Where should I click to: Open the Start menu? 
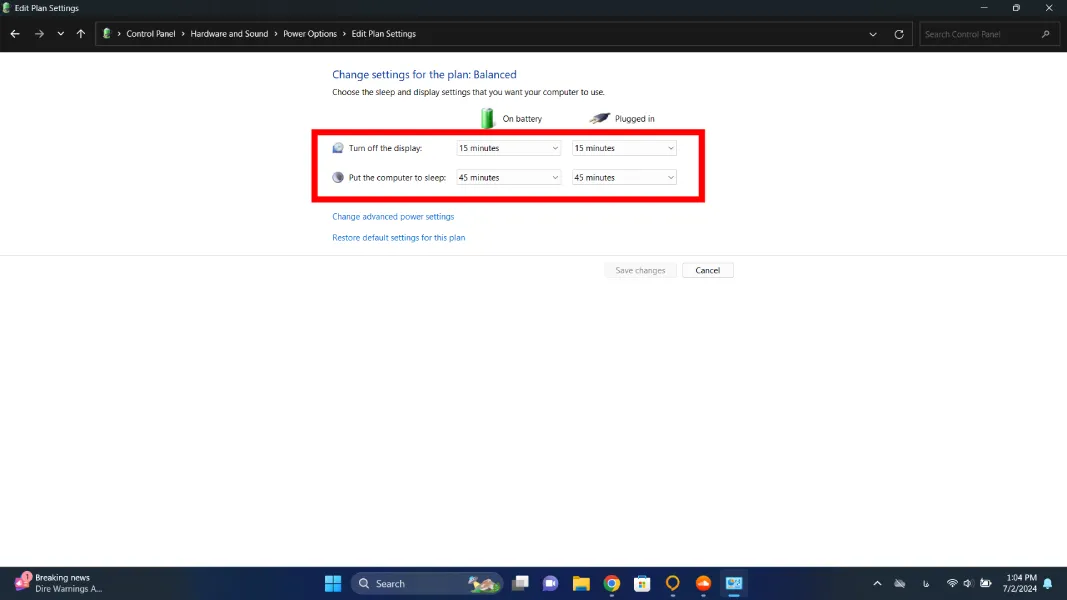(332, 583)
